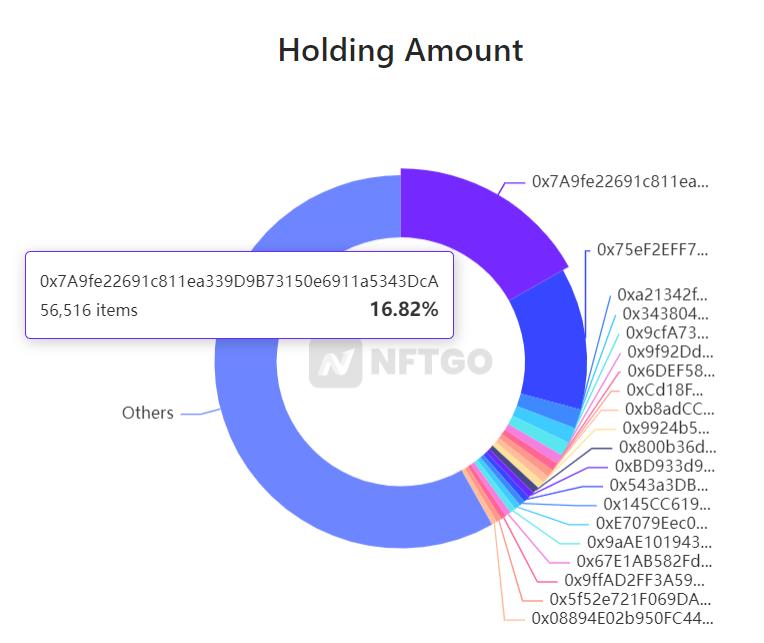This screenshot has width=764, height=643.
Task: Click the 0x9f92Dd... address label
Action: coord(670,352)
